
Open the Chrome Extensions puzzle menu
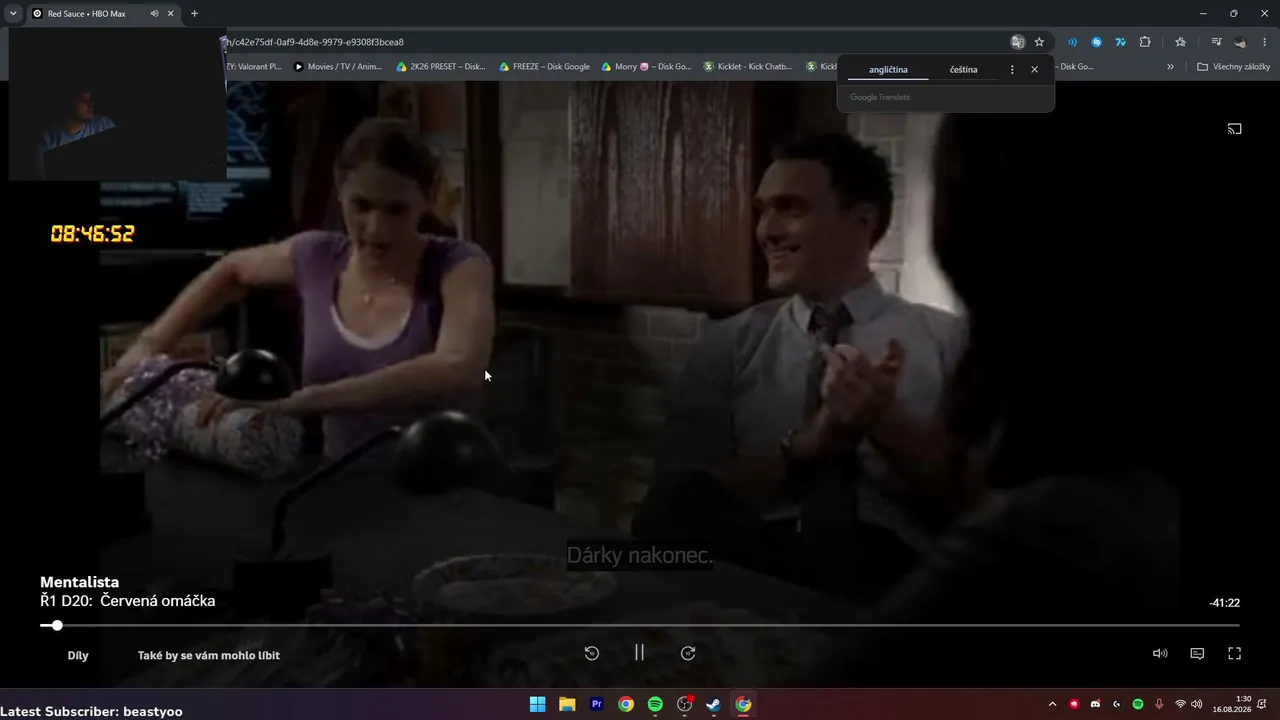(1145, 42)
